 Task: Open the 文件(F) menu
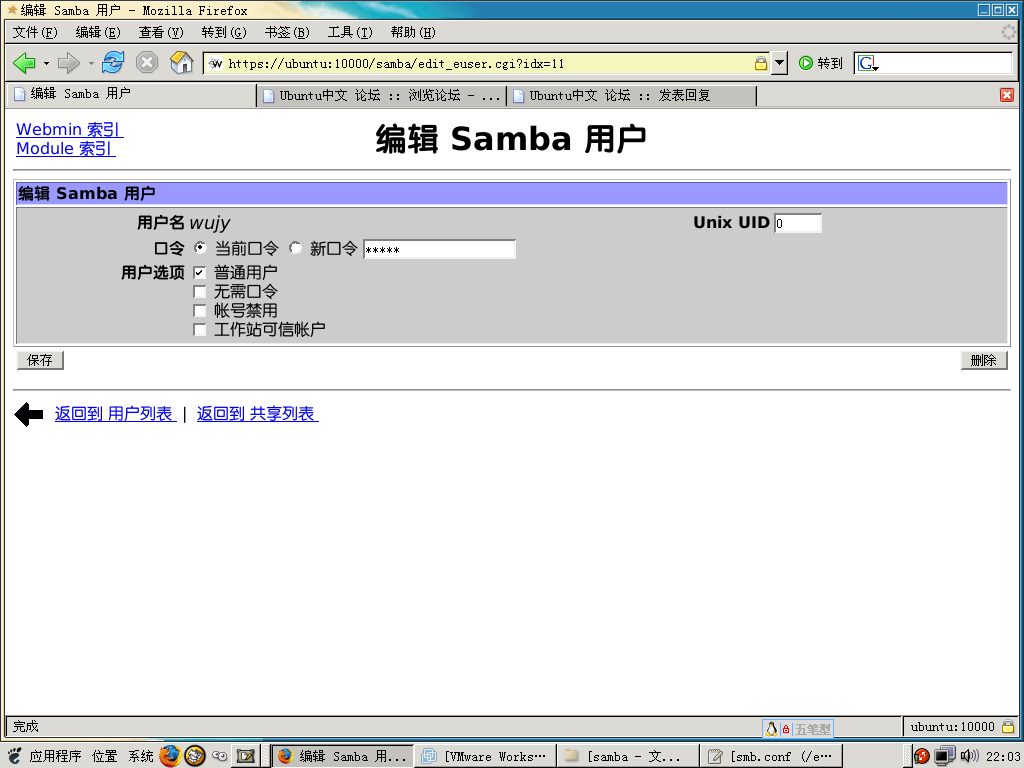35,33
